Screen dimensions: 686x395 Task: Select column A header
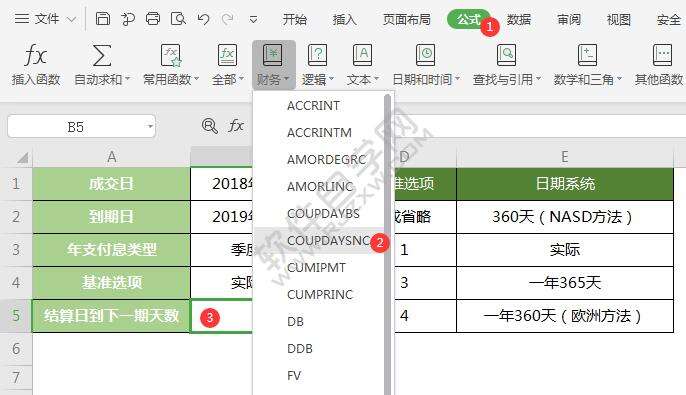112,157
